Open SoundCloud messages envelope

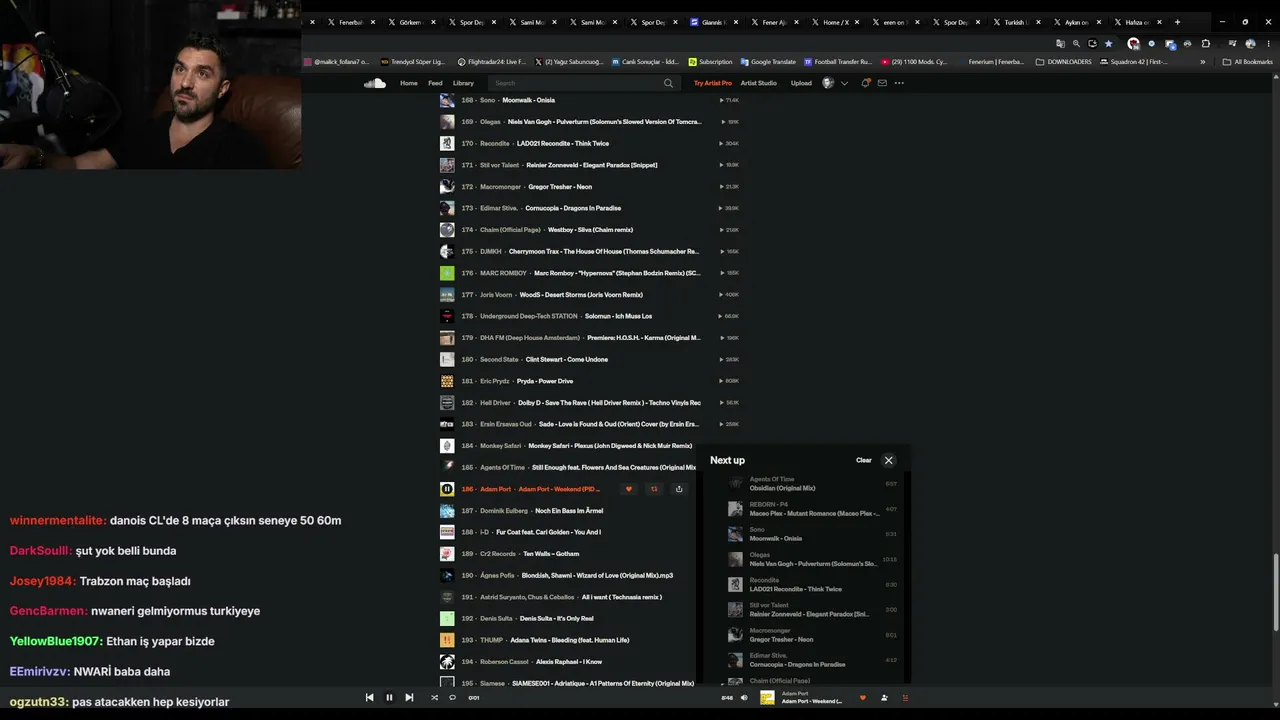[882, 83]
